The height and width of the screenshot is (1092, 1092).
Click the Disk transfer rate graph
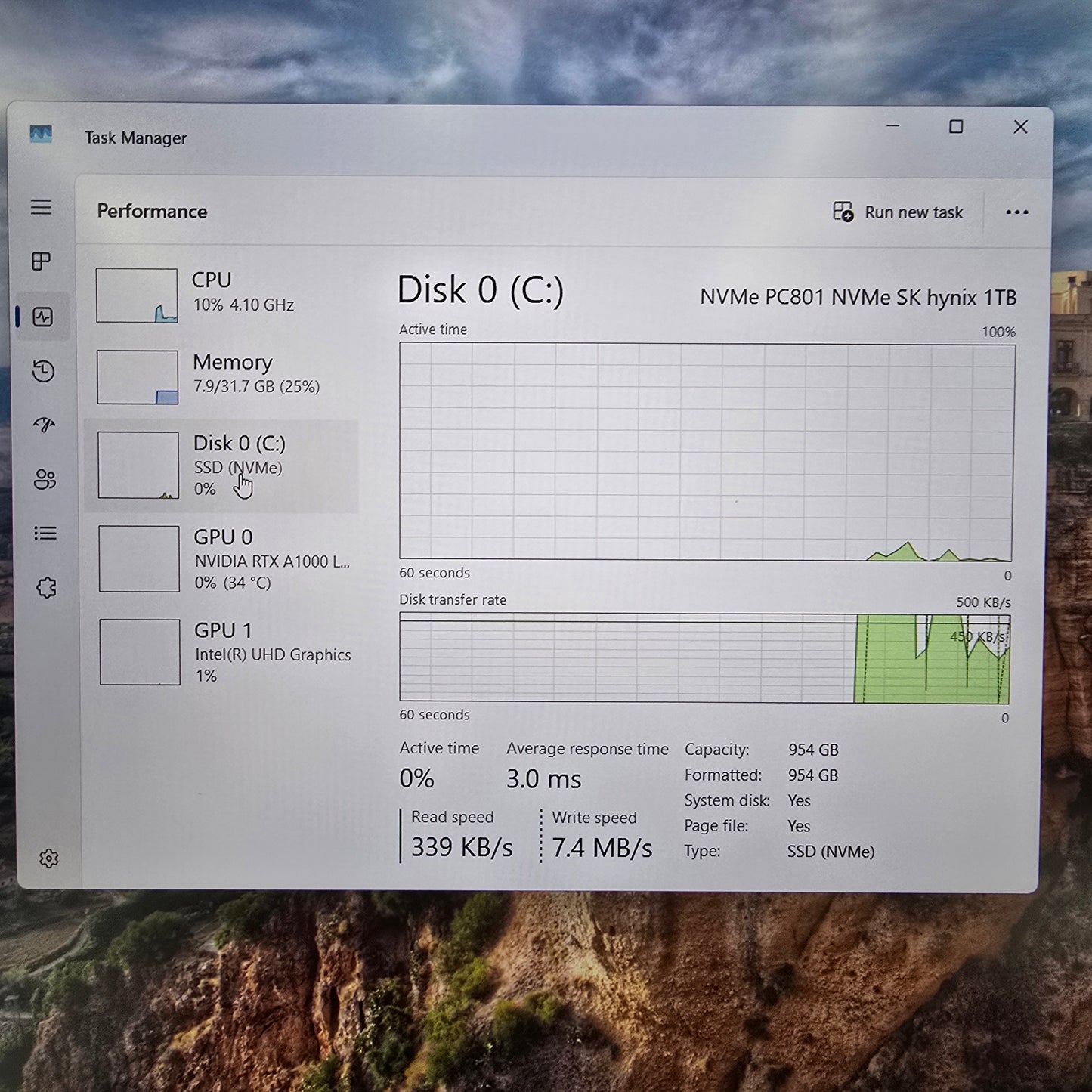[x=703, y=656]
